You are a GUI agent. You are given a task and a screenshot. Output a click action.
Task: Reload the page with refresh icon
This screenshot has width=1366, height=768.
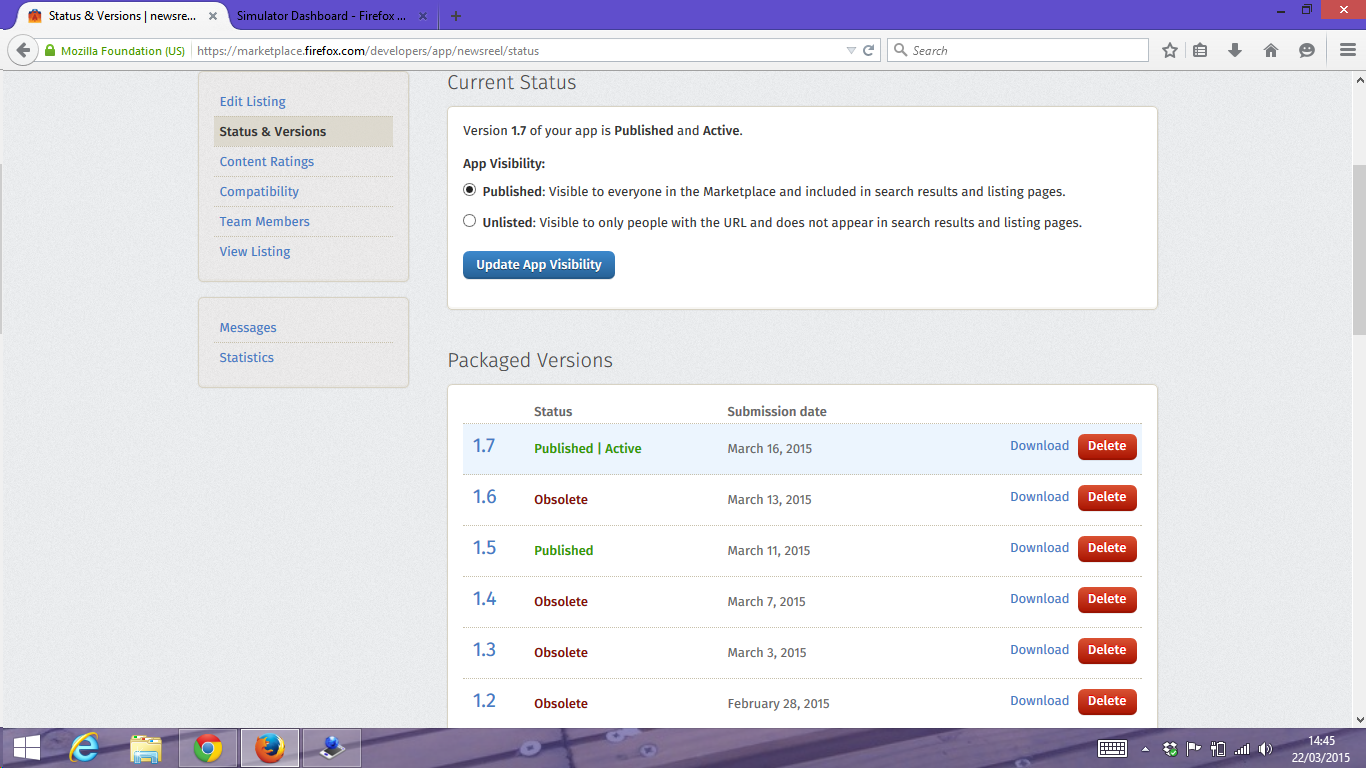coord(869,50)
